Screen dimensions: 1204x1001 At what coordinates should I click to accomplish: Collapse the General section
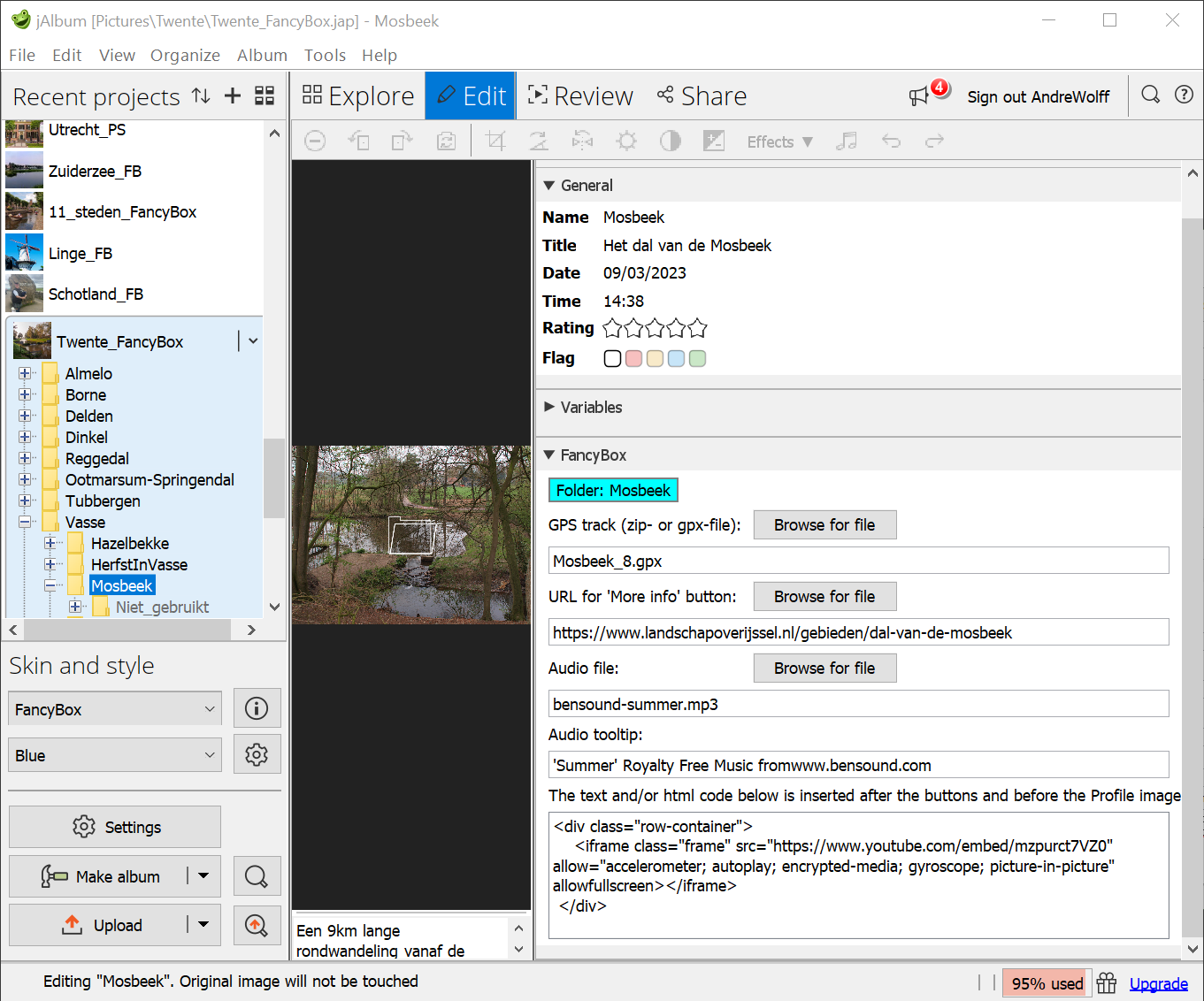[549, 186]
